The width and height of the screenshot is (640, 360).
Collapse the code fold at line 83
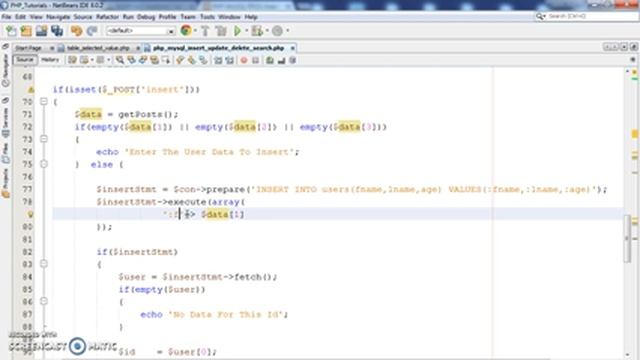(x=44, y=264)
